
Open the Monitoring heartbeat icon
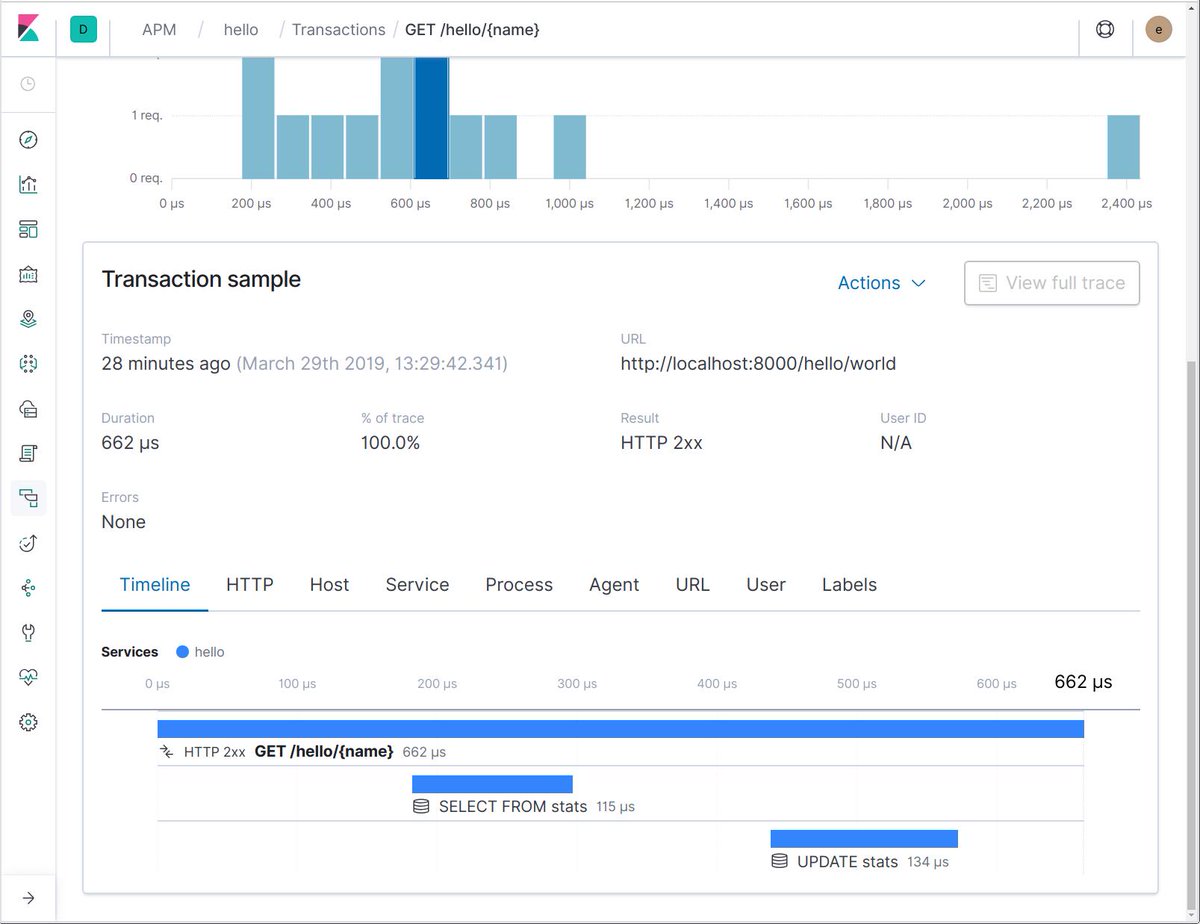tap(28, 677)
